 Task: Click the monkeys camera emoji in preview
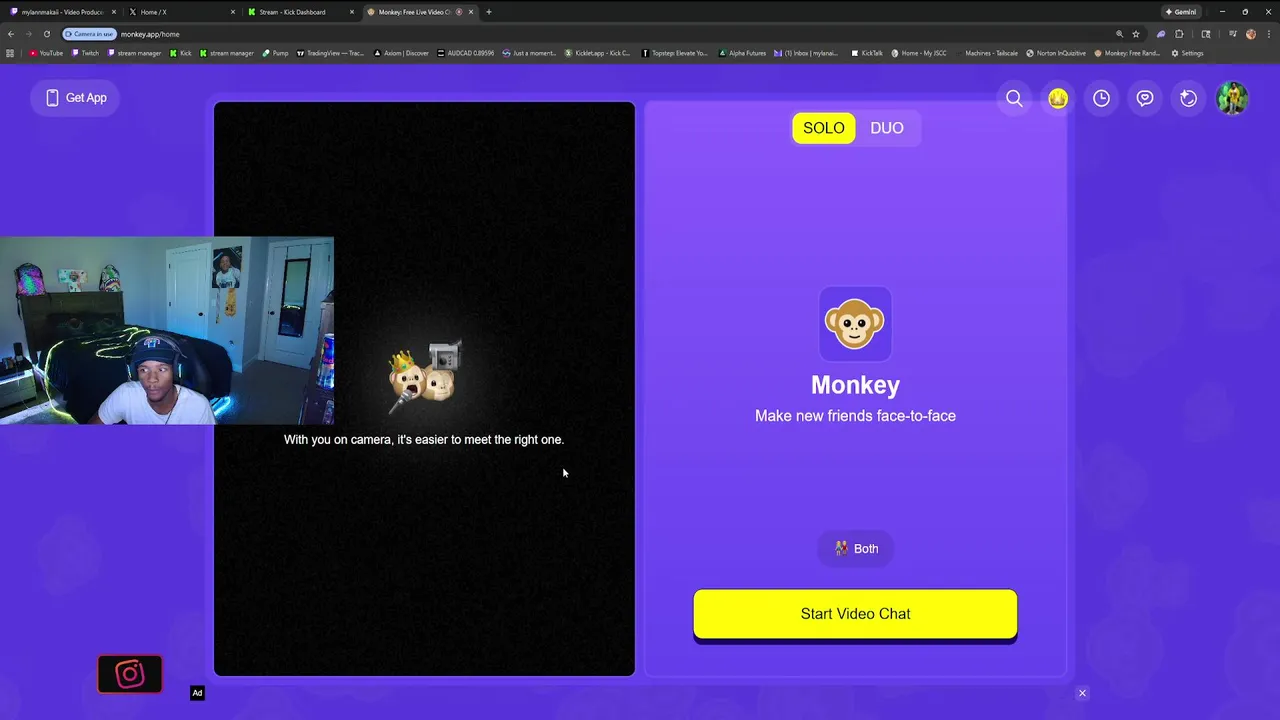coord(425,376)
